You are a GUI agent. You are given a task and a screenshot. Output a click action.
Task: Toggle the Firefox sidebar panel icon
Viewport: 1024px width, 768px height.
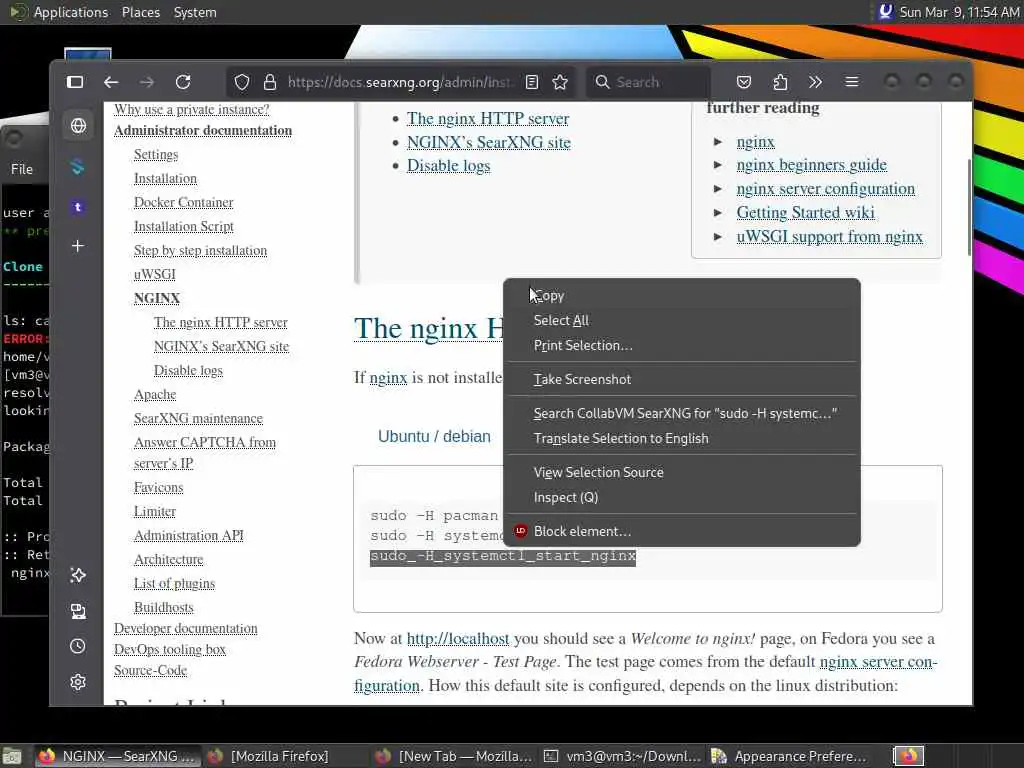(x=75, y=82)
